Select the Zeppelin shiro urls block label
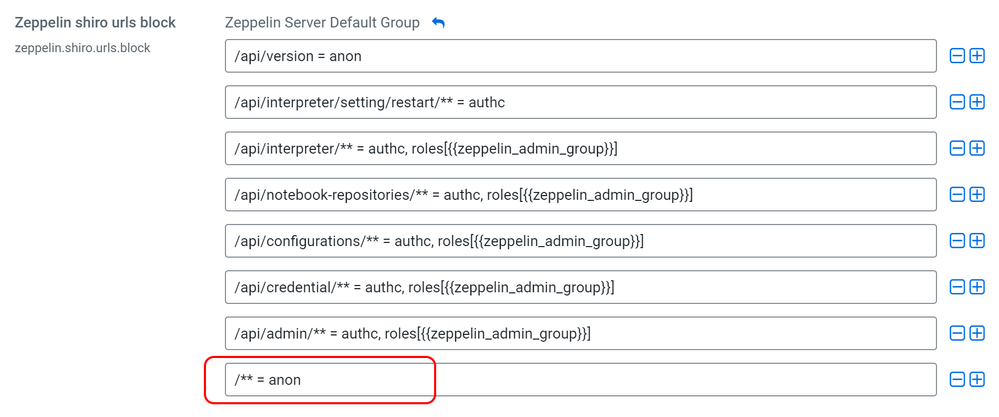This screenshot has height=417, width=999. pos(95,23)
